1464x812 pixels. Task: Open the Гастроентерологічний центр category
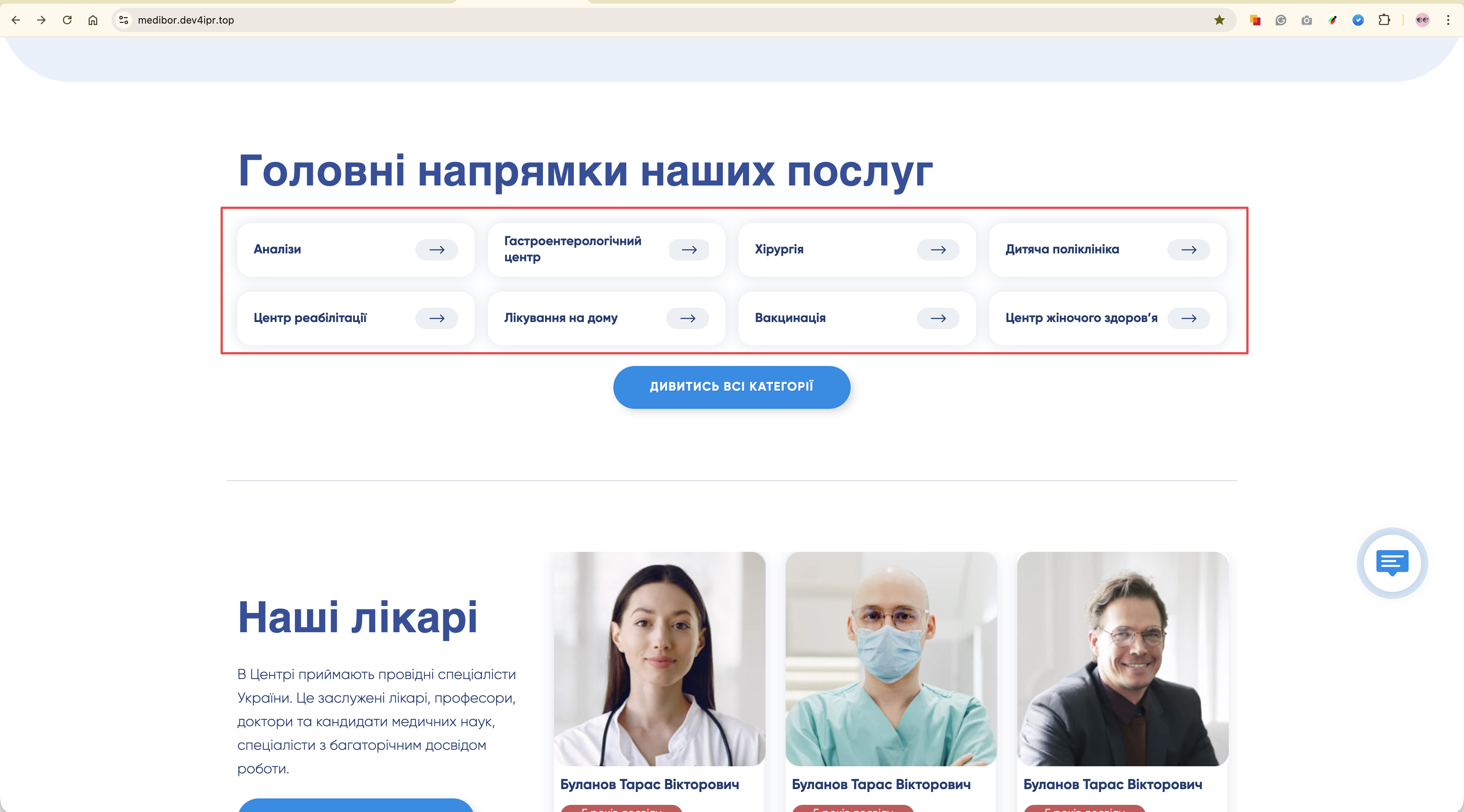[572, 249]
